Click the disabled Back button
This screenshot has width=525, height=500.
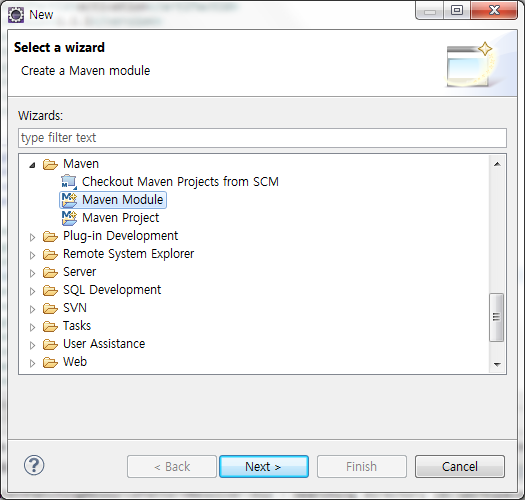[x=172, y=467]
